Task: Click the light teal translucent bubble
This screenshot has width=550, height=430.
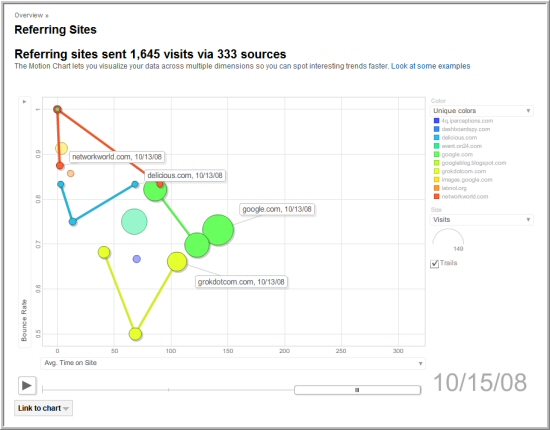Action: pyautogui.click(x=134, y=221)
